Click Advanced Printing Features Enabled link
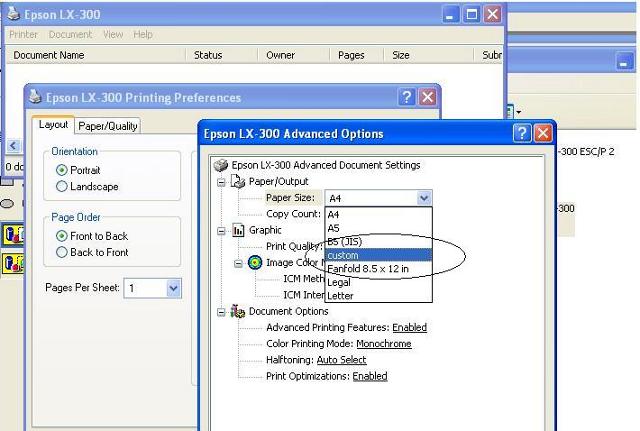The height and width of the screenshot is (431, 640). pos(409,327)
